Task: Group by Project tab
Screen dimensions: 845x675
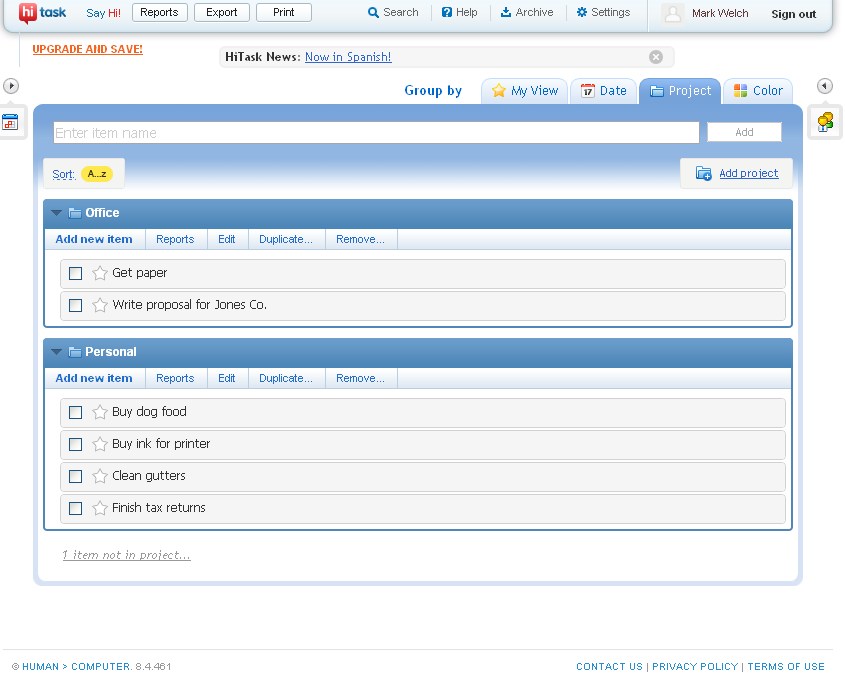Action: click(x=680, y=91)
